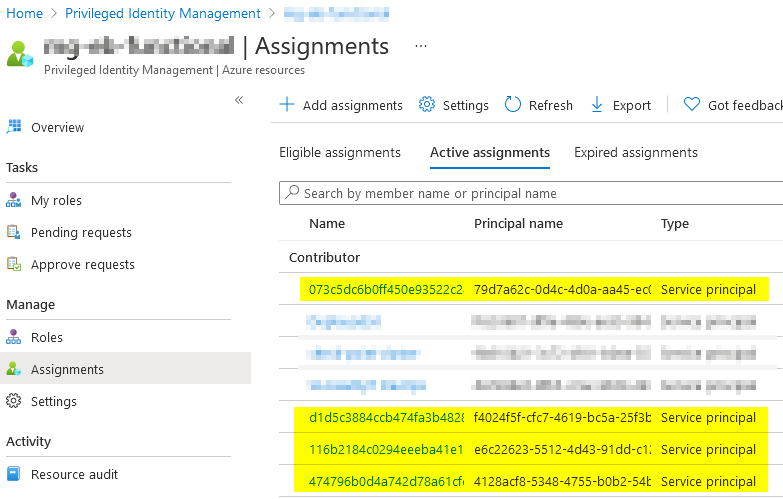Click the Type column header

pyautogui.click(x=675, y=224)
